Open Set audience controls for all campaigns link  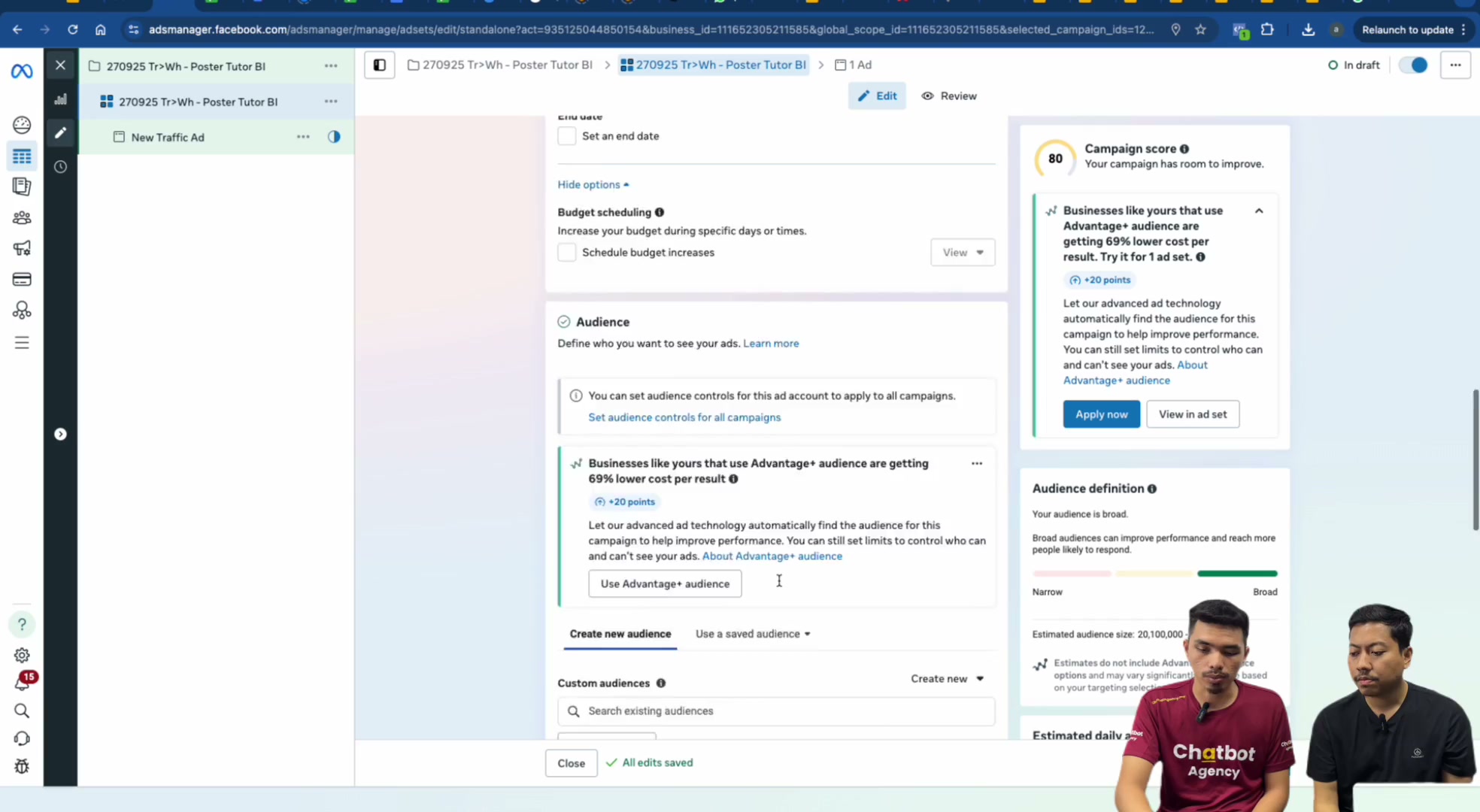684,417
